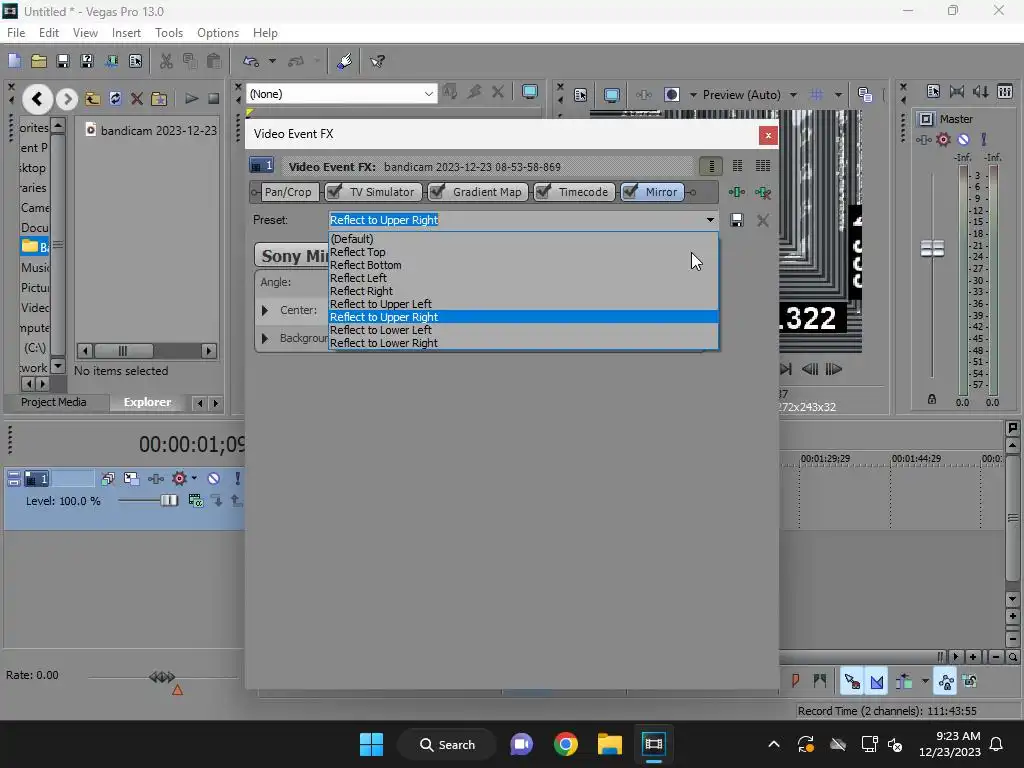Open the edit tool selector dropdown arrow
Viewport: 1024px width, 768px height.
pyautogui.click(x=925, y=682)
